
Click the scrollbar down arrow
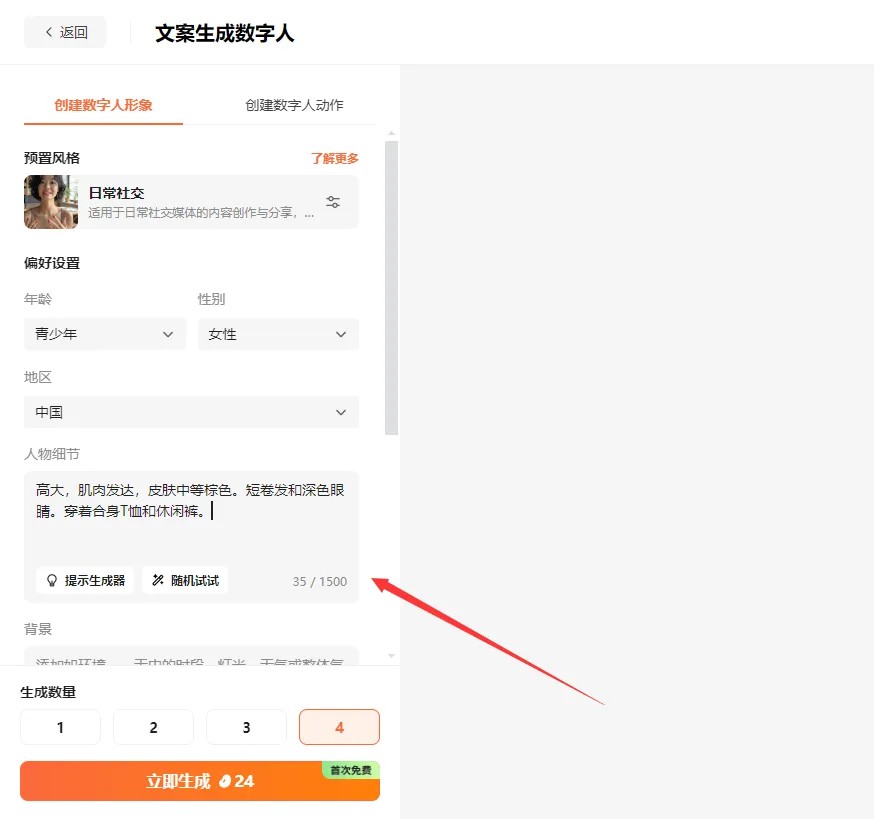[391, 656]
